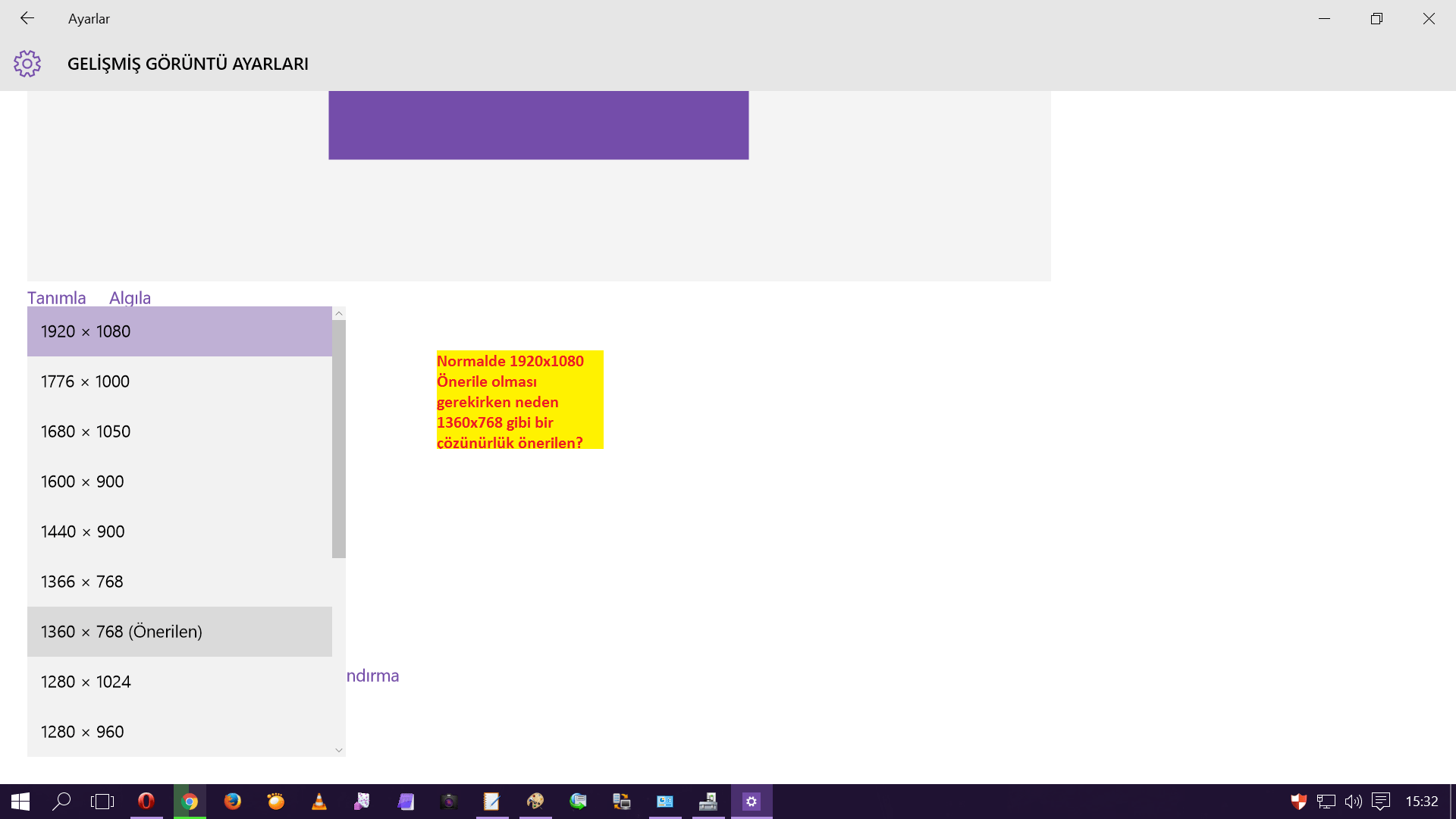Open VLC media player taskbar icon
Image resolution: width=1456 pixels, height=819 pixels.
pos(319,802)
